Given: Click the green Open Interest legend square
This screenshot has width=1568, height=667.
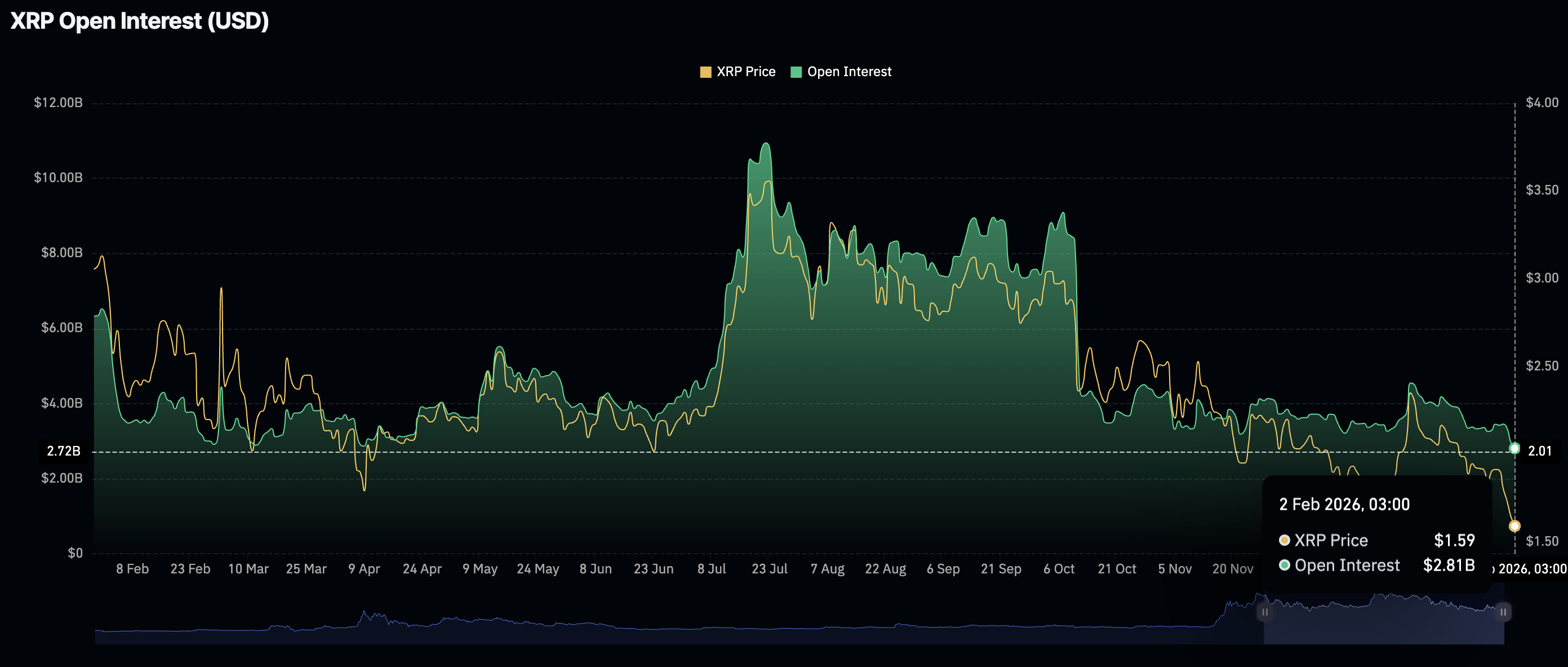Looking at the screenshot, I should [796, 72].
